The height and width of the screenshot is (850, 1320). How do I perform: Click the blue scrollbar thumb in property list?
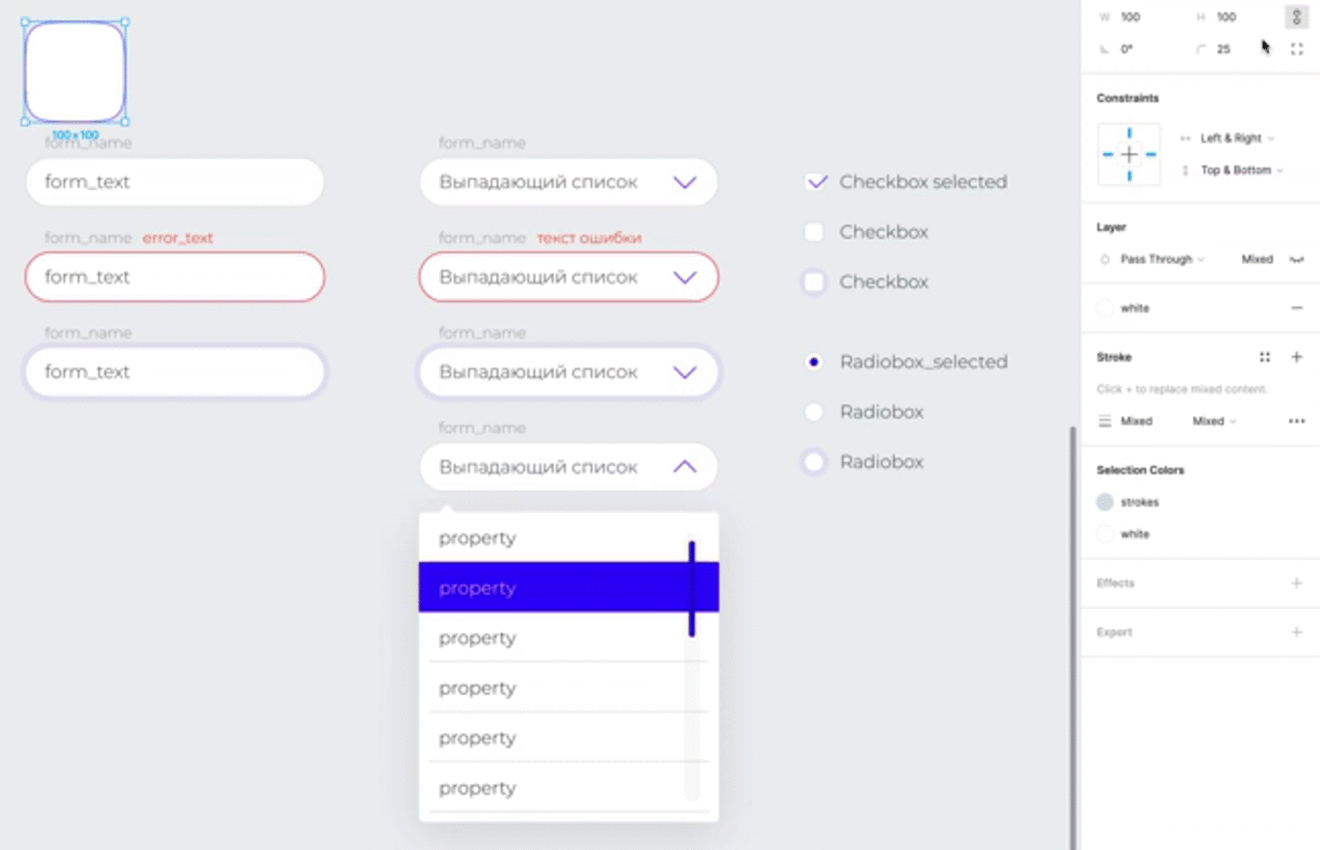[x=692, y=589]
